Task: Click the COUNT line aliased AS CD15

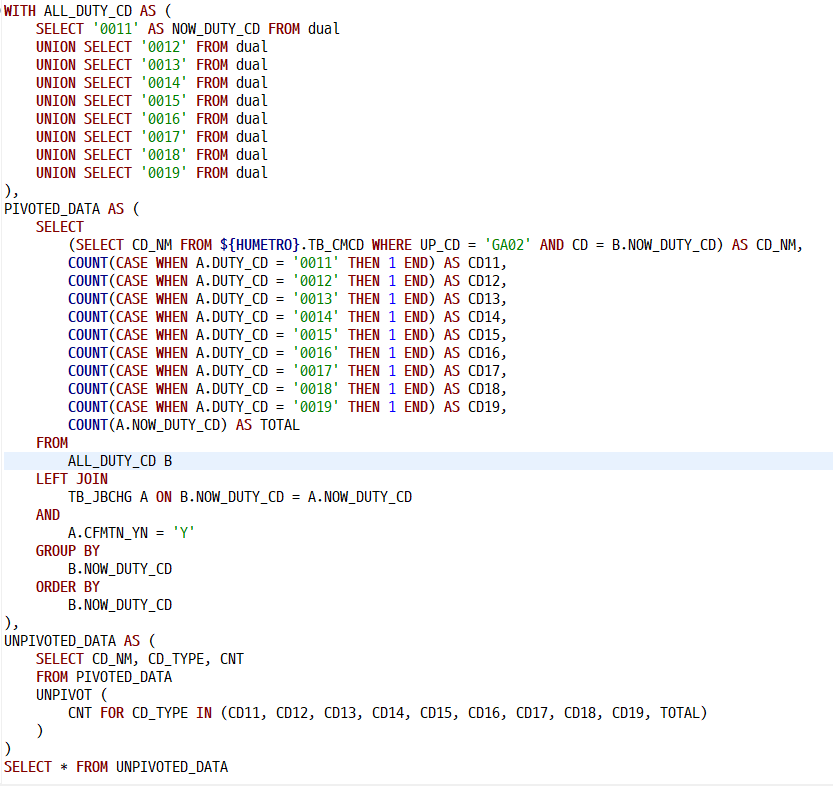Action: [x=287, y=335]
